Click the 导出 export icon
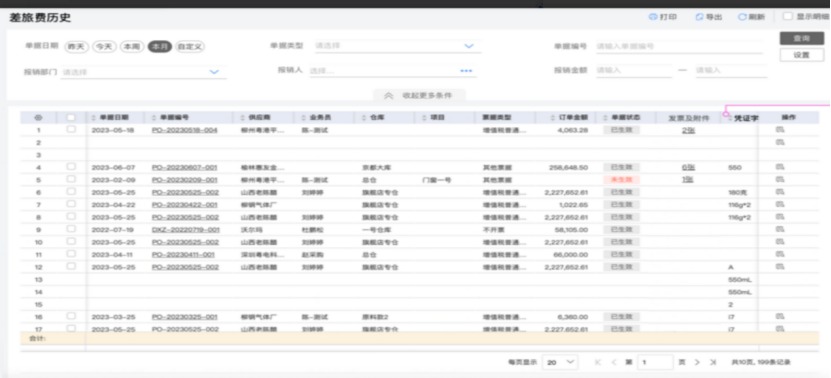 pos(700,17)
